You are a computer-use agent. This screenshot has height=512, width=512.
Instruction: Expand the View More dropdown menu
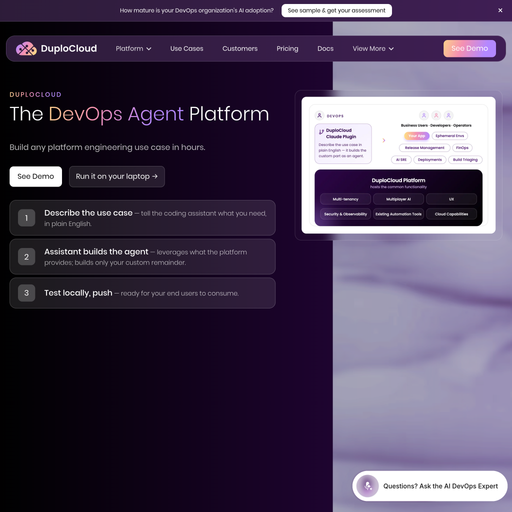[x=373, y=49]
